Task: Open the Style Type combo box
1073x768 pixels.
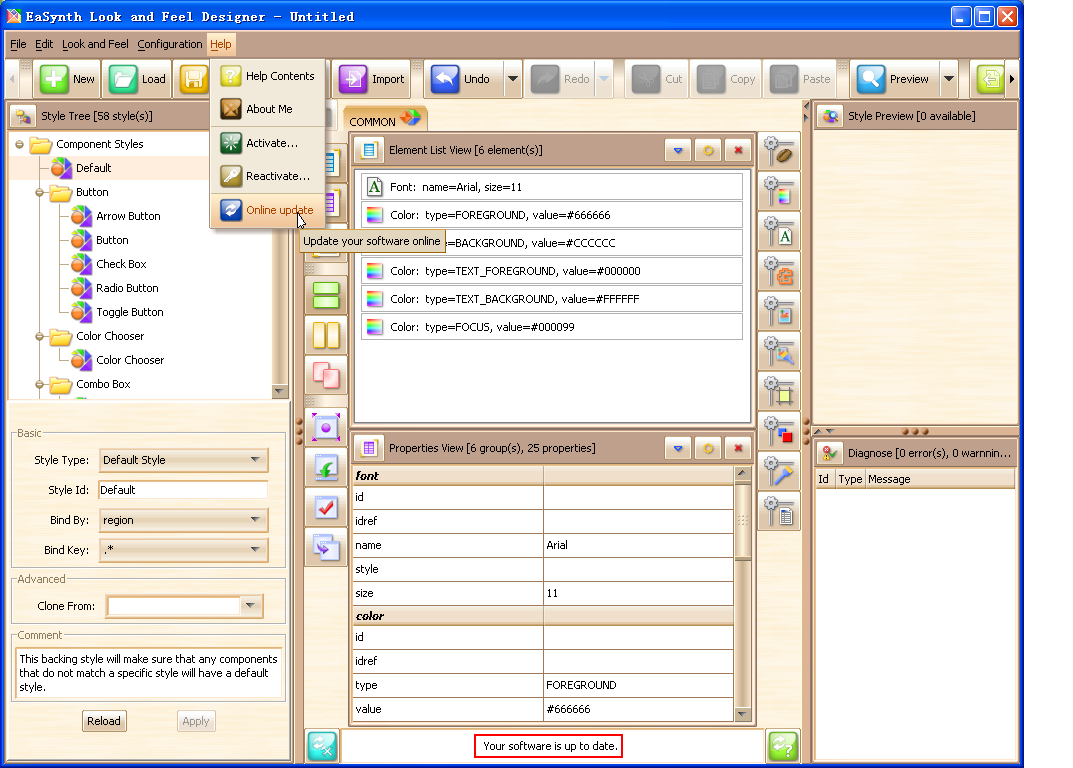Action: [183, 460]
